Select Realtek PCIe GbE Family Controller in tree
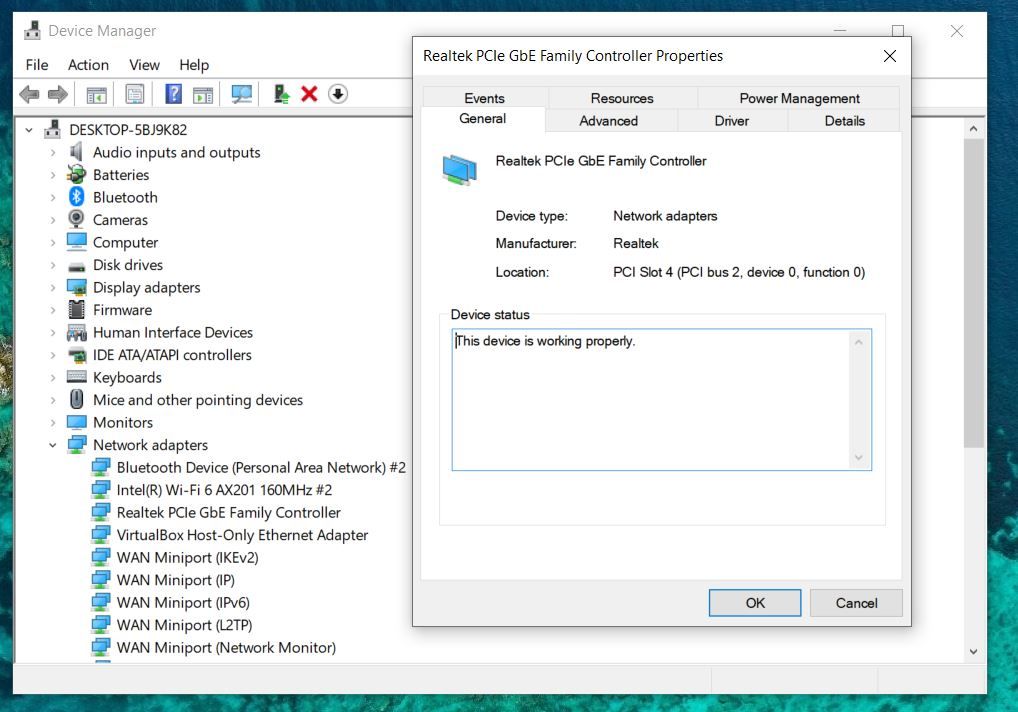Screen dimensions: 1018x712 (229, 513)
